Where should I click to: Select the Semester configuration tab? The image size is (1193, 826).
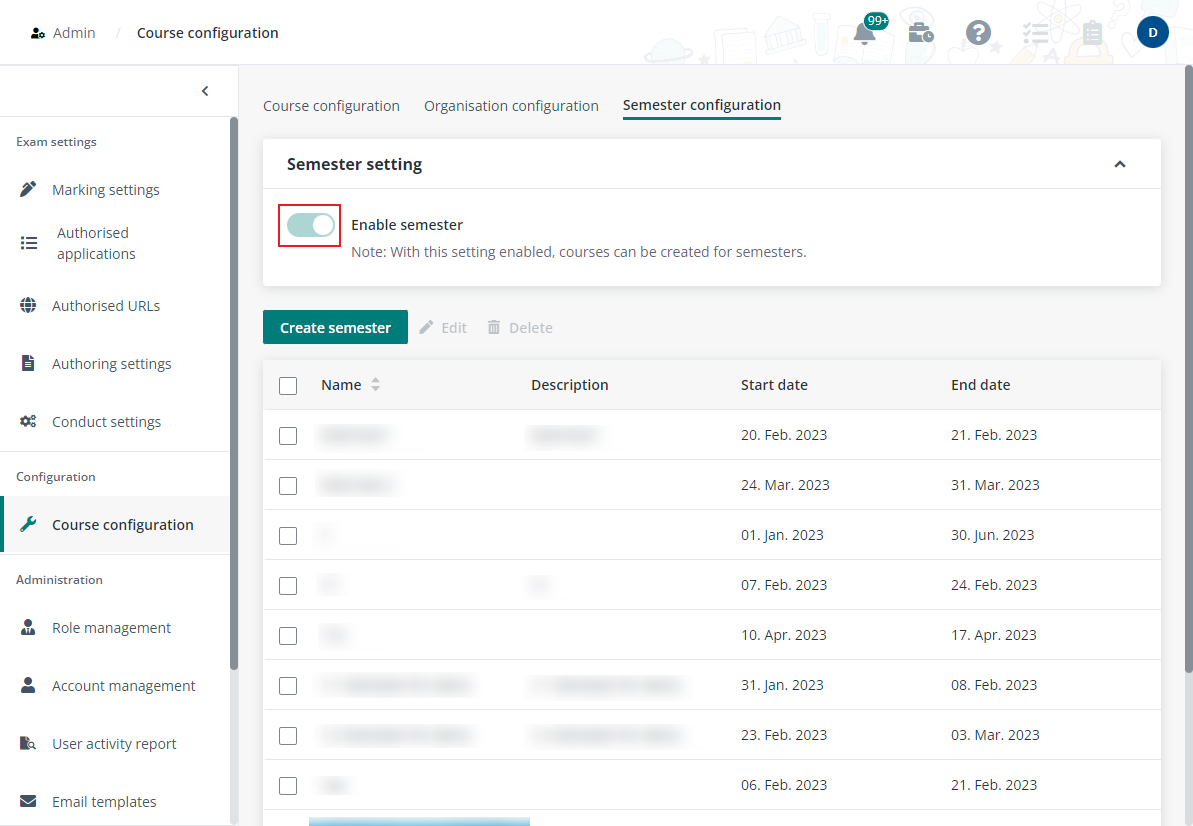coord(701,105)
